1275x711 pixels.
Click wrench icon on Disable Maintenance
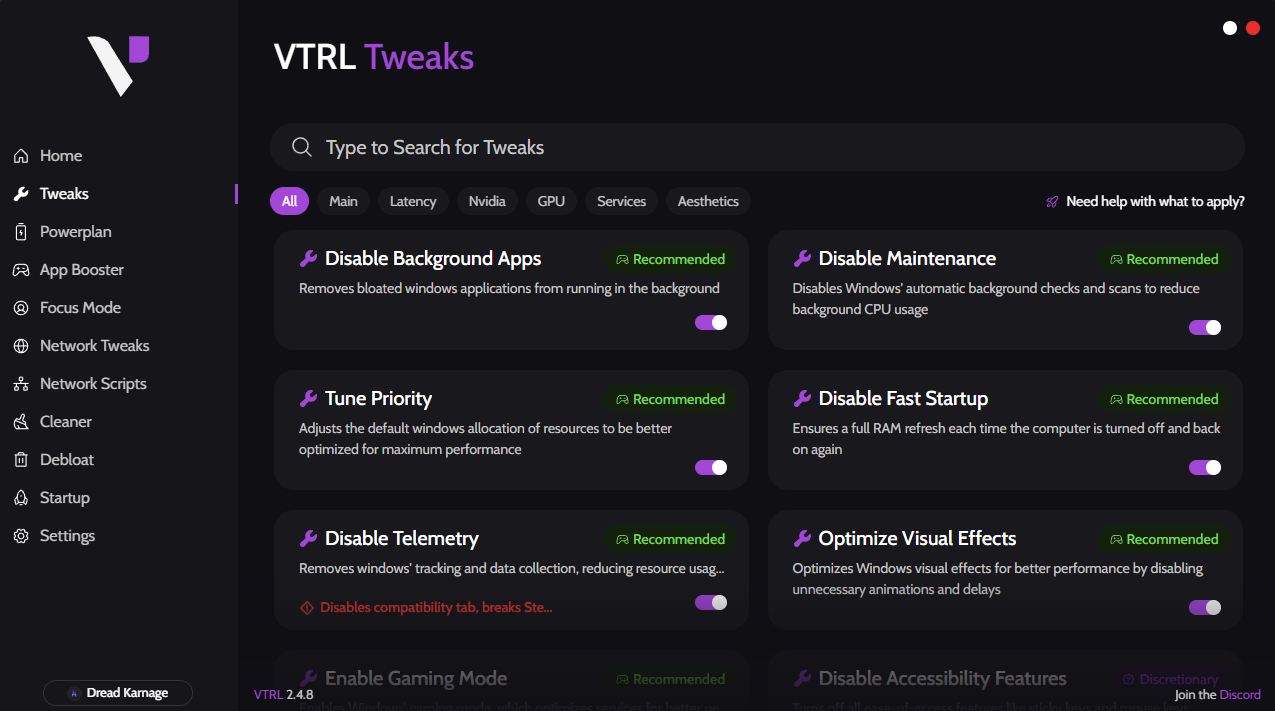[x=802, y=259]
